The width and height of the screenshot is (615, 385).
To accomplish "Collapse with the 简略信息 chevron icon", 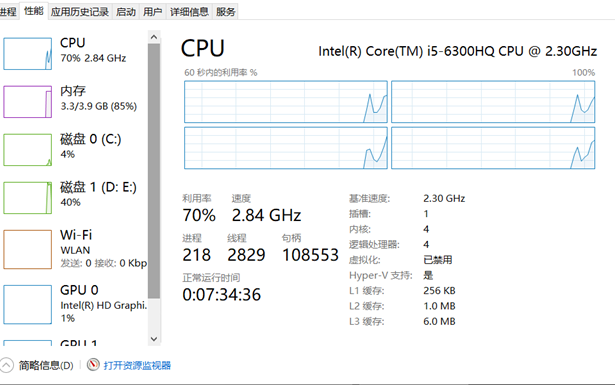I will coord(7,365).
